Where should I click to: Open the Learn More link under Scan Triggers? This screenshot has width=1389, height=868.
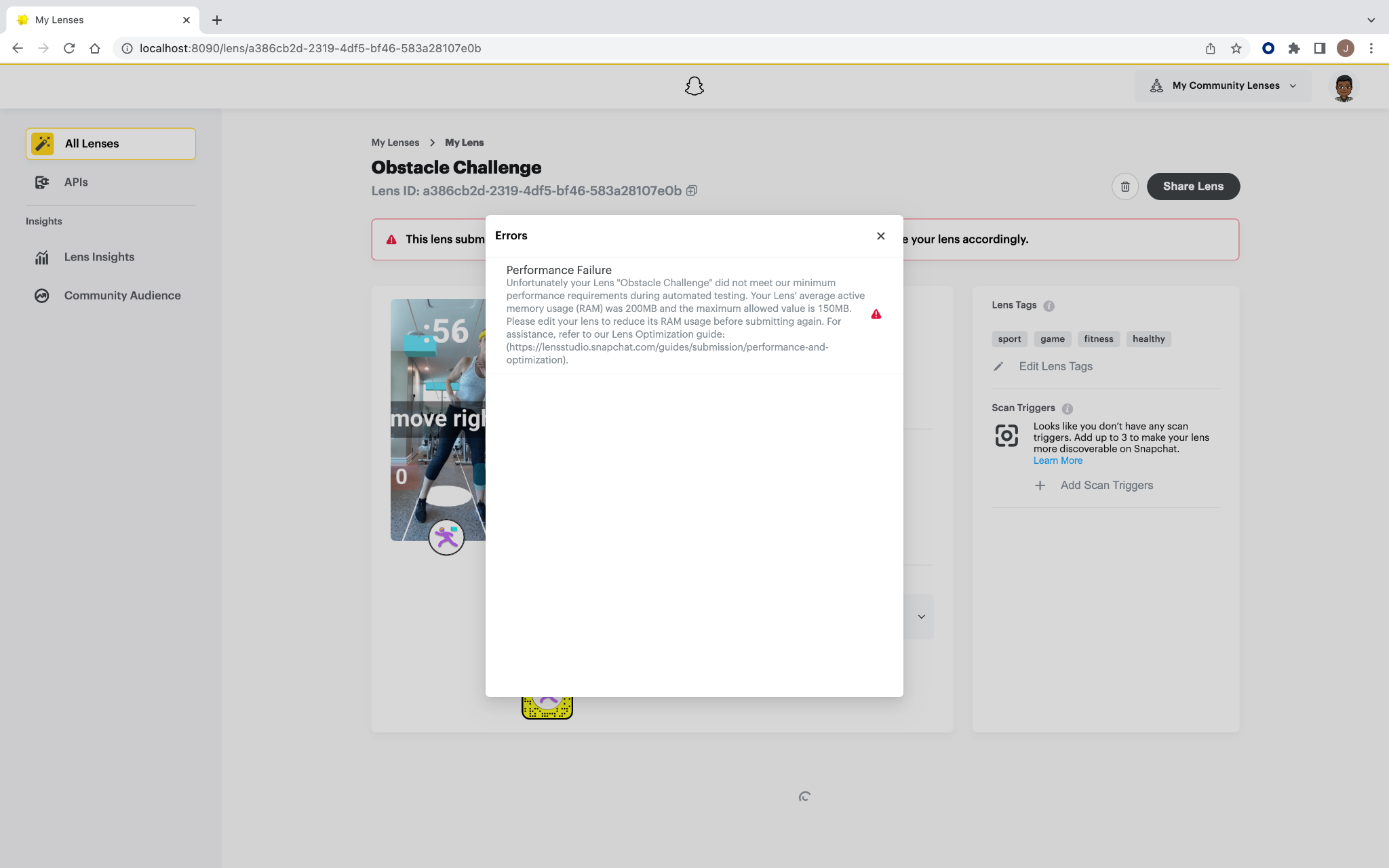tap(1057, 460)
